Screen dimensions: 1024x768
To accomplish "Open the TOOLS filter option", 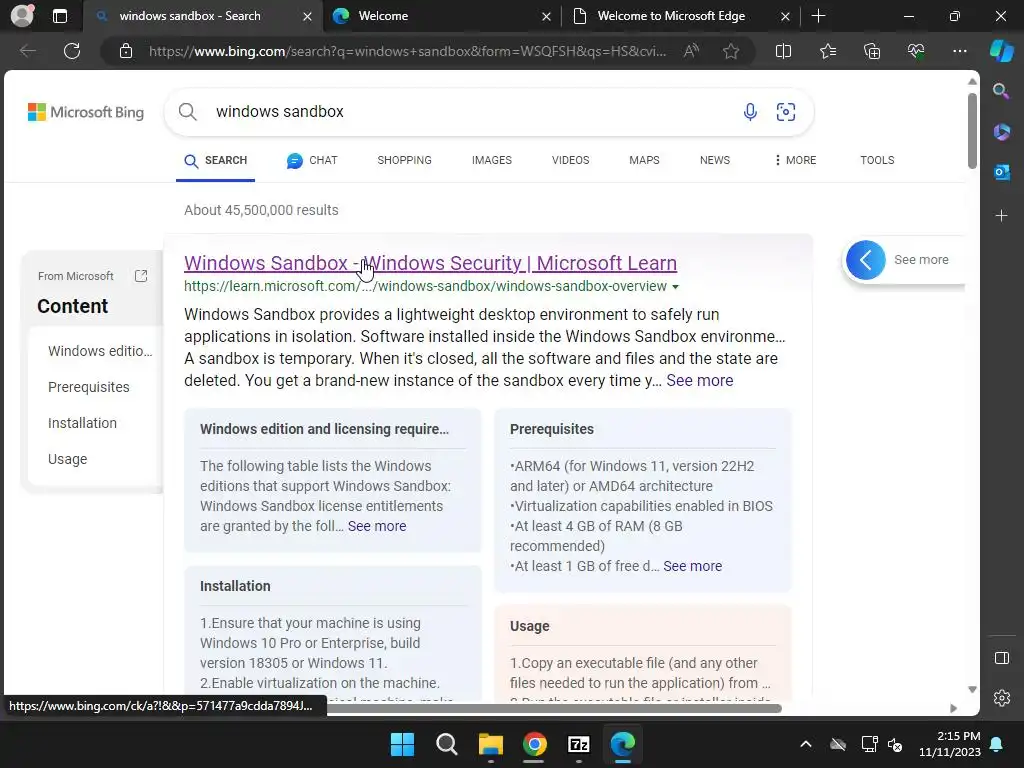I will click(876, 161).
